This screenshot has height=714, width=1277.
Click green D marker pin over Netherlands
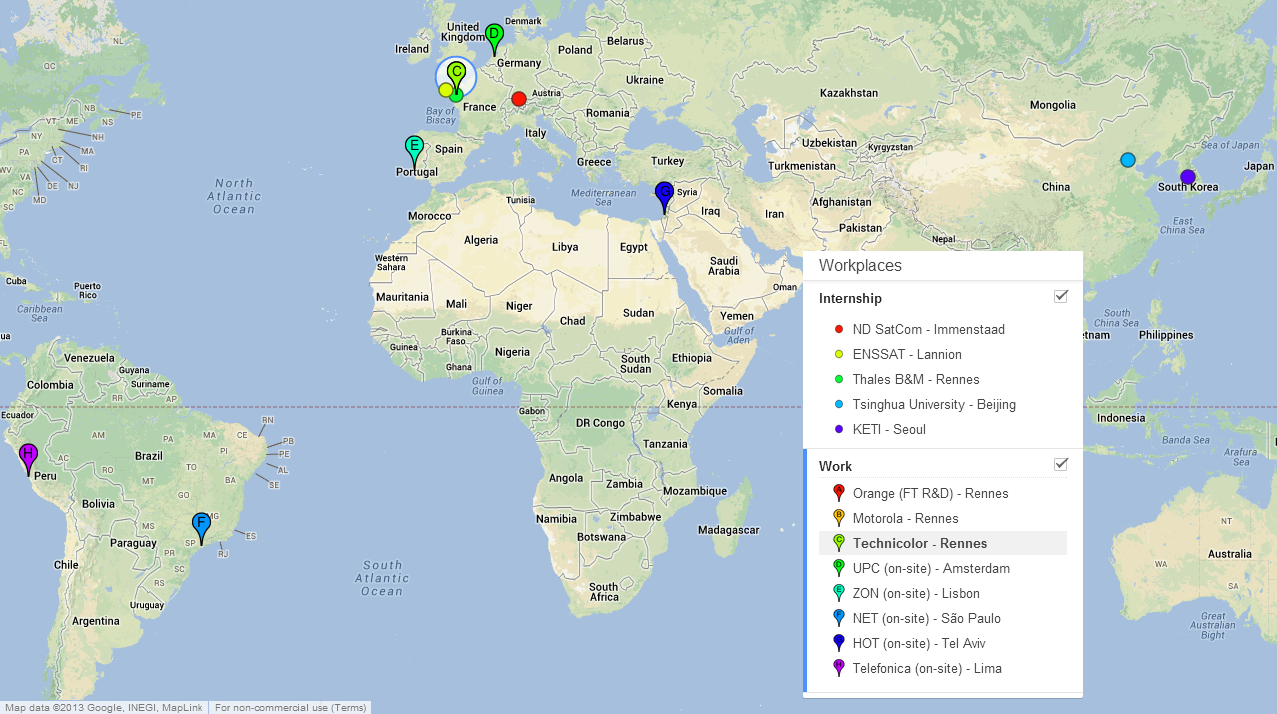[493, 36]
